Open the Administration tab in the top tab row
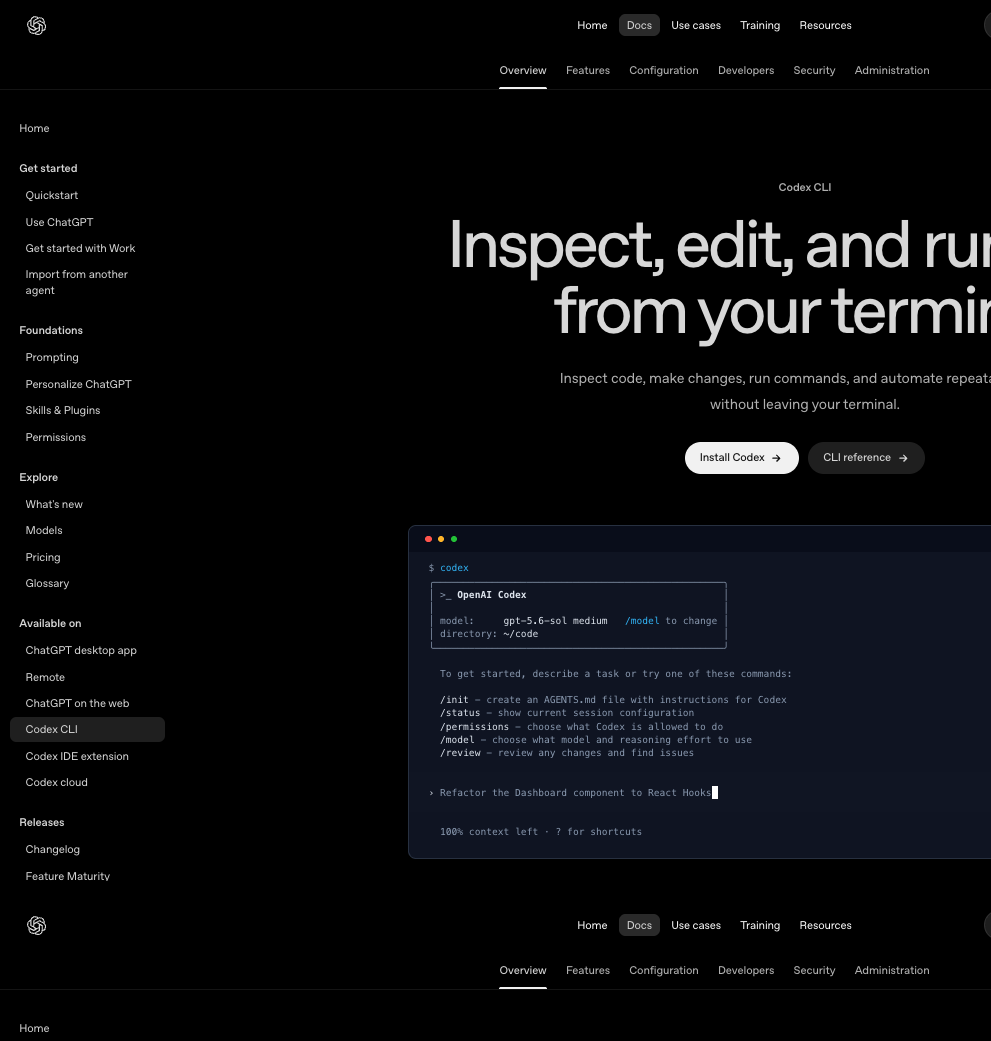Image resolution: width=991 pixels, height=1041 pixels. click(891, 70)
